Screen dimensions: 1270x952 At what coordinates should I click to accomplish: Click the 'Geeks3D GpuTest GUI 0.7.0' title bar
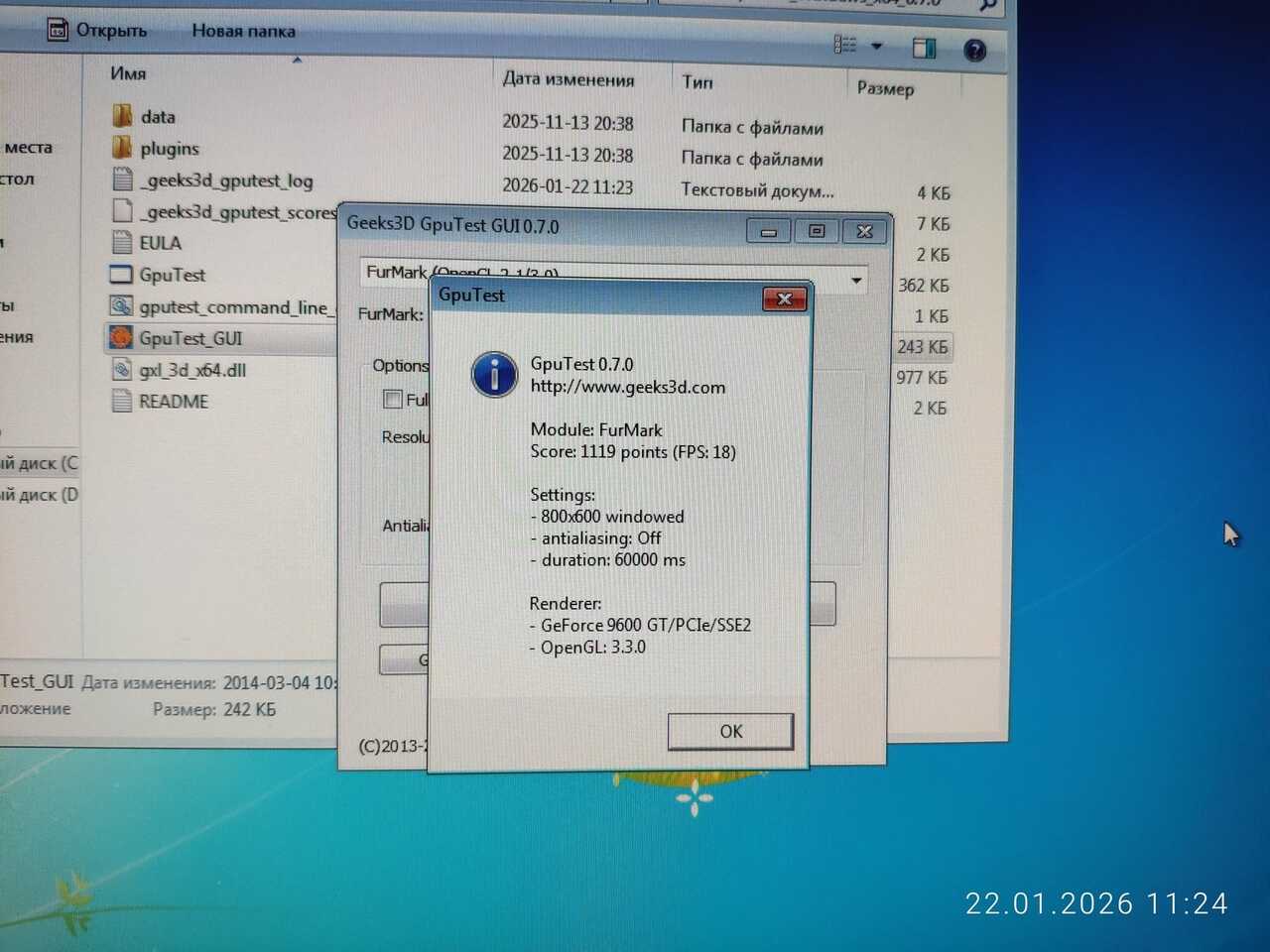click(x=452, y=225)
